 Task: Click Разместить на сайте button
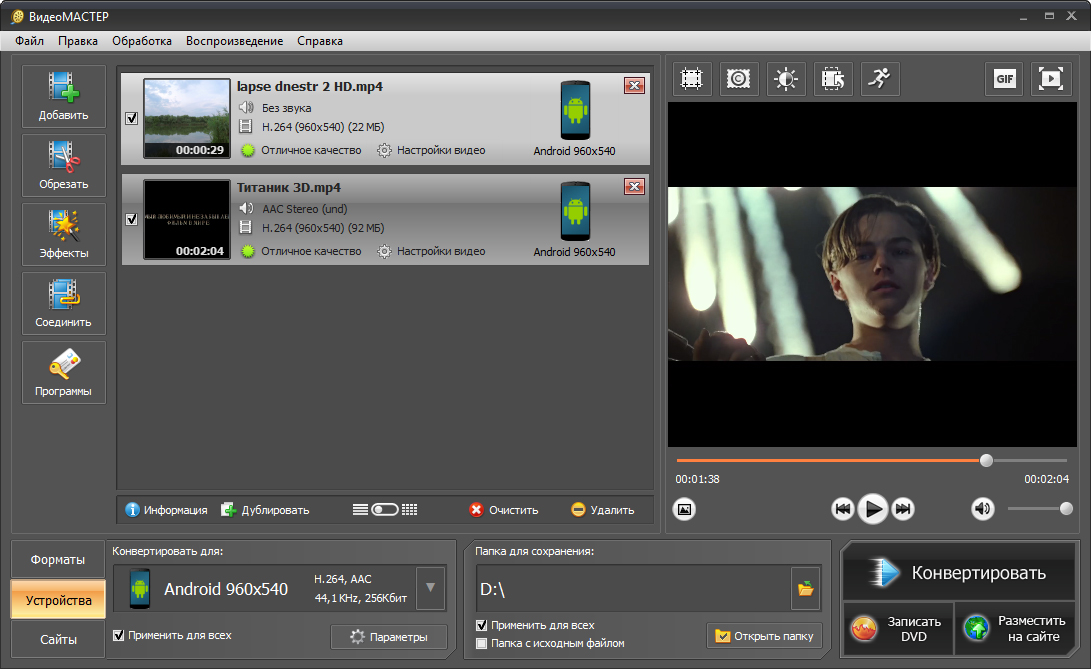[x=1015, y=629]
